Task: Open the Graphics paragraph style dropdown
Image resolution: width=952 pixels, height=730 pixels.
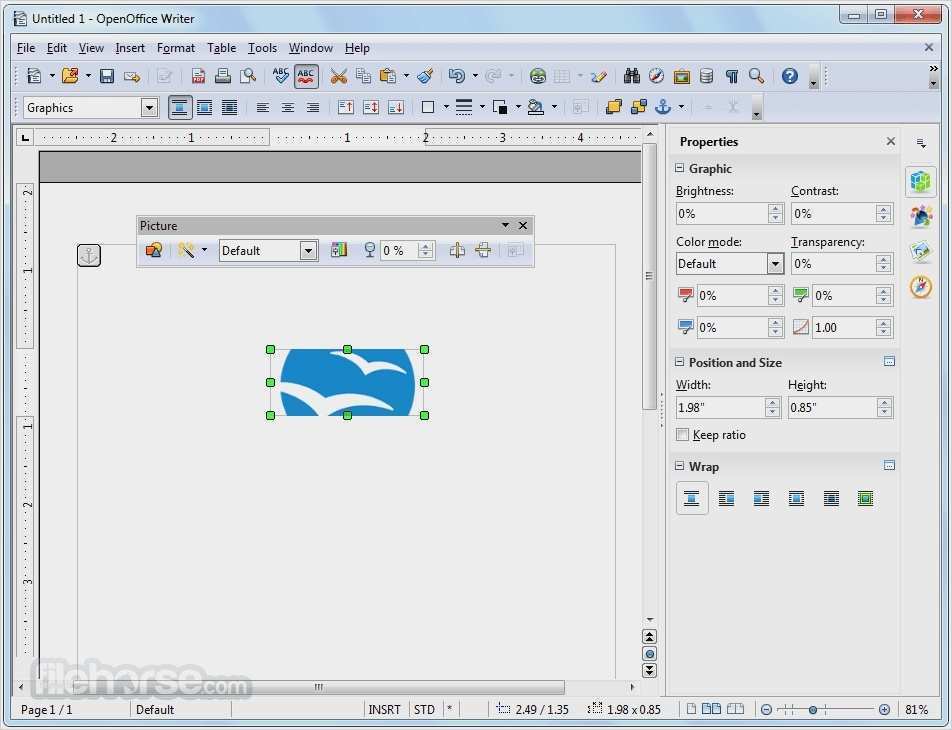Action: (x=149, y=108)
